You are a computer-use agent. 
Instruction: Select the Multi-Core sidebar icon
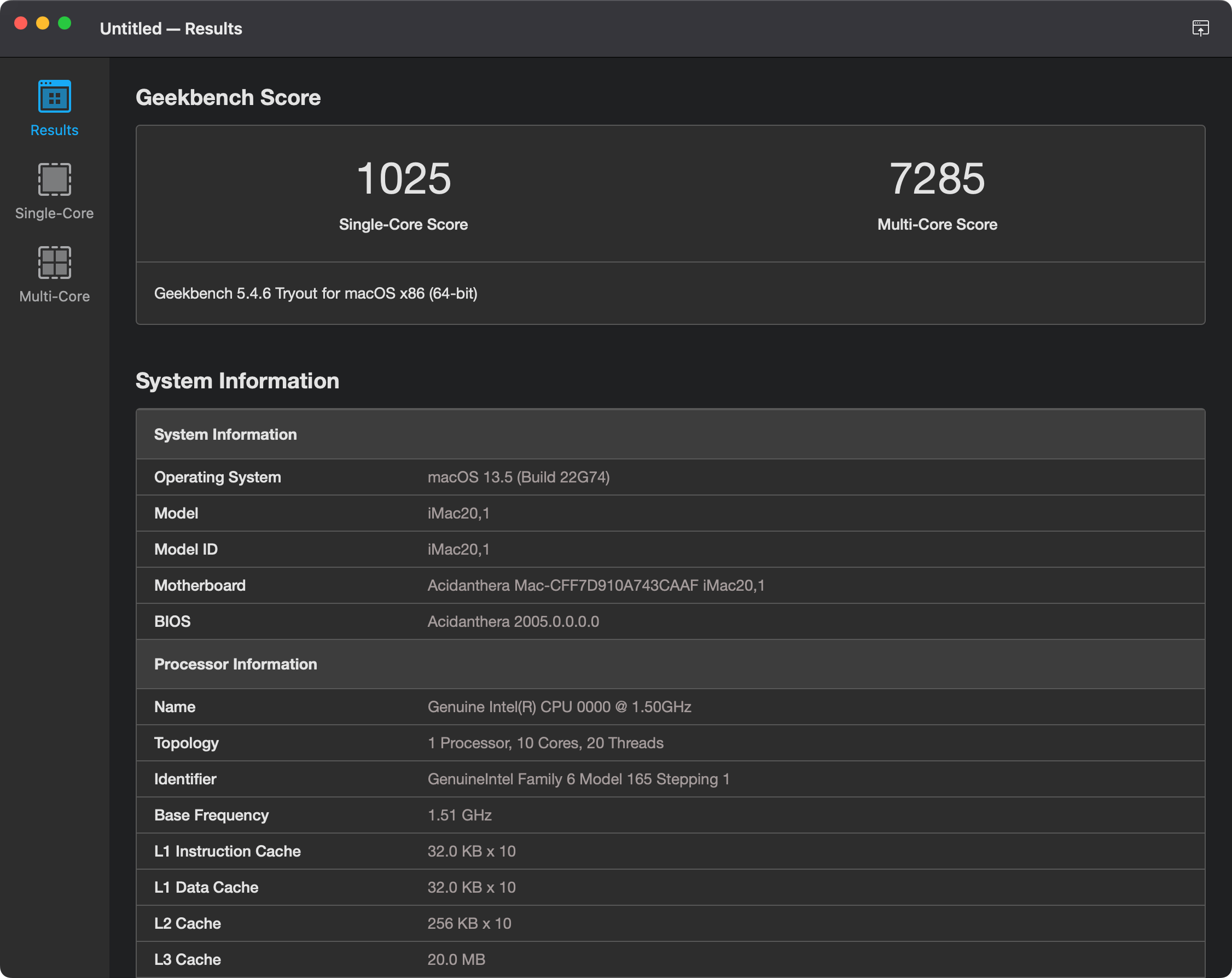tap(54, 263)
